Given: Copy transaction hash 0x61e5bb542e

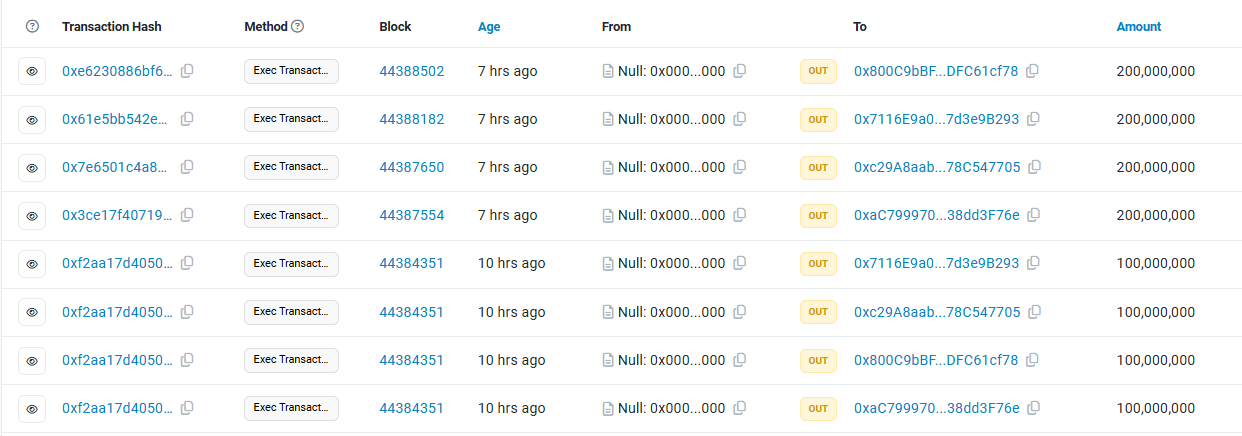Looking at the screenshot, I should pos(187,119).
